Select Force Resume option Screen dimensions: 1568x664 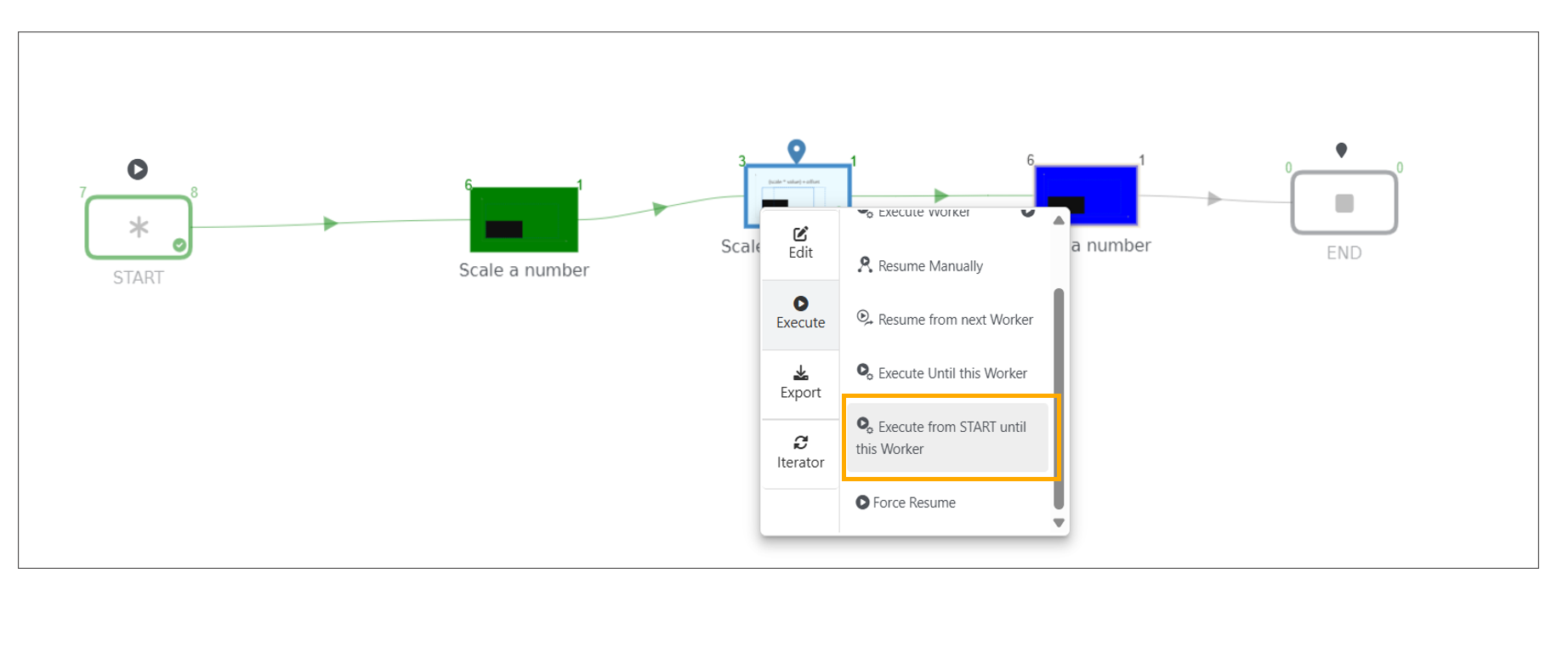913,502
